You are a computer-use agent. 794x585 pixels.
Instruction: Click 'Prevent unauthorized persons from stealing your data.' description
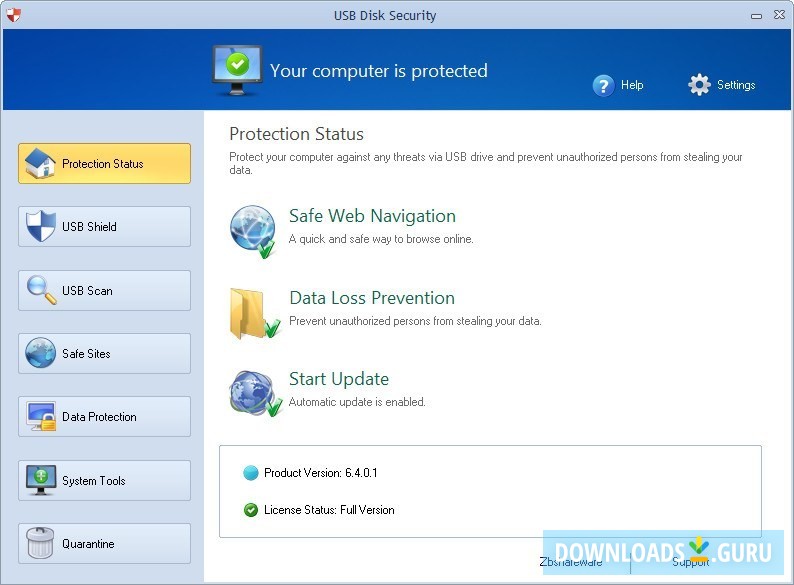[x=415, y=321]
